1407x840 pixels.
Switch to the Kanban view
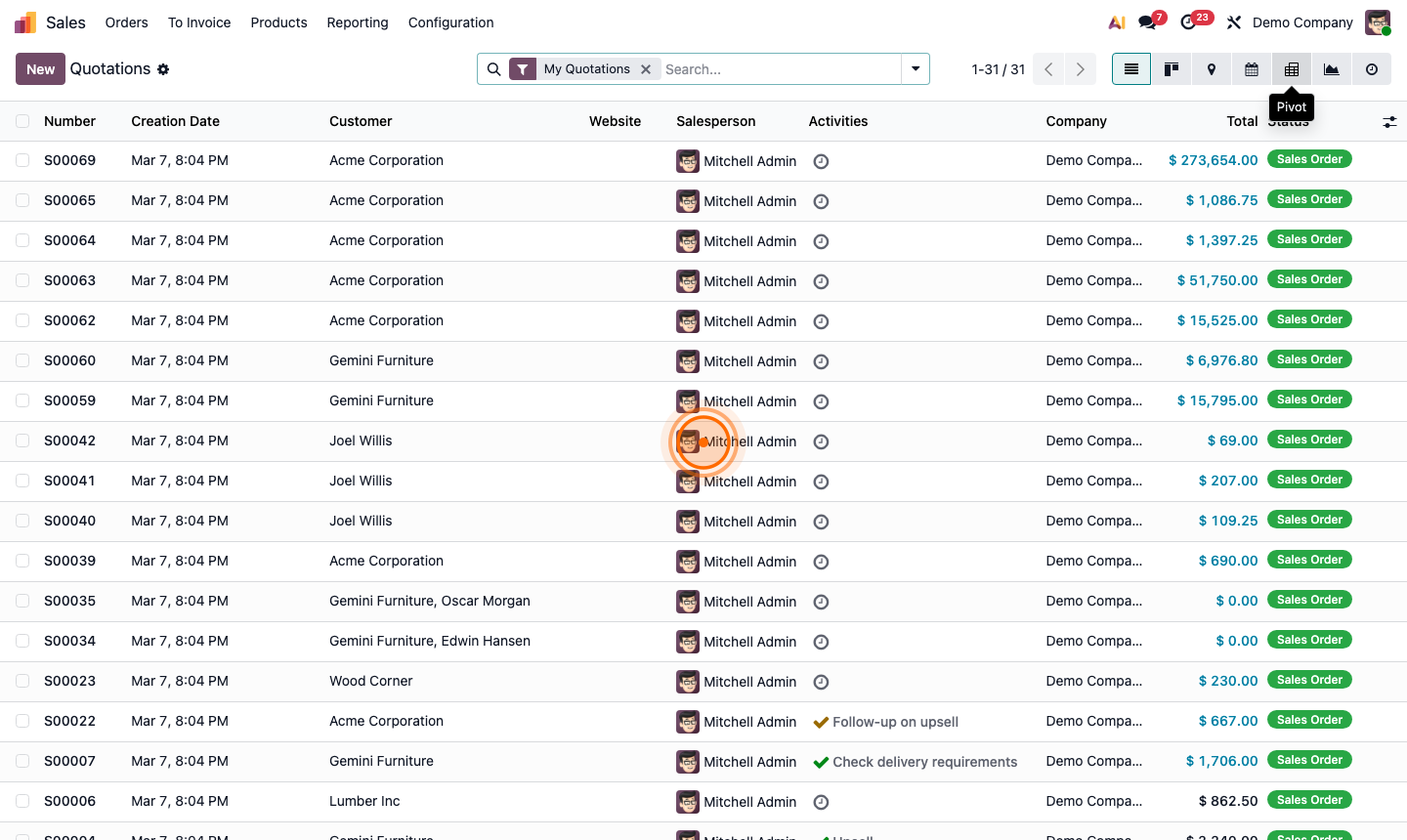1171,69
